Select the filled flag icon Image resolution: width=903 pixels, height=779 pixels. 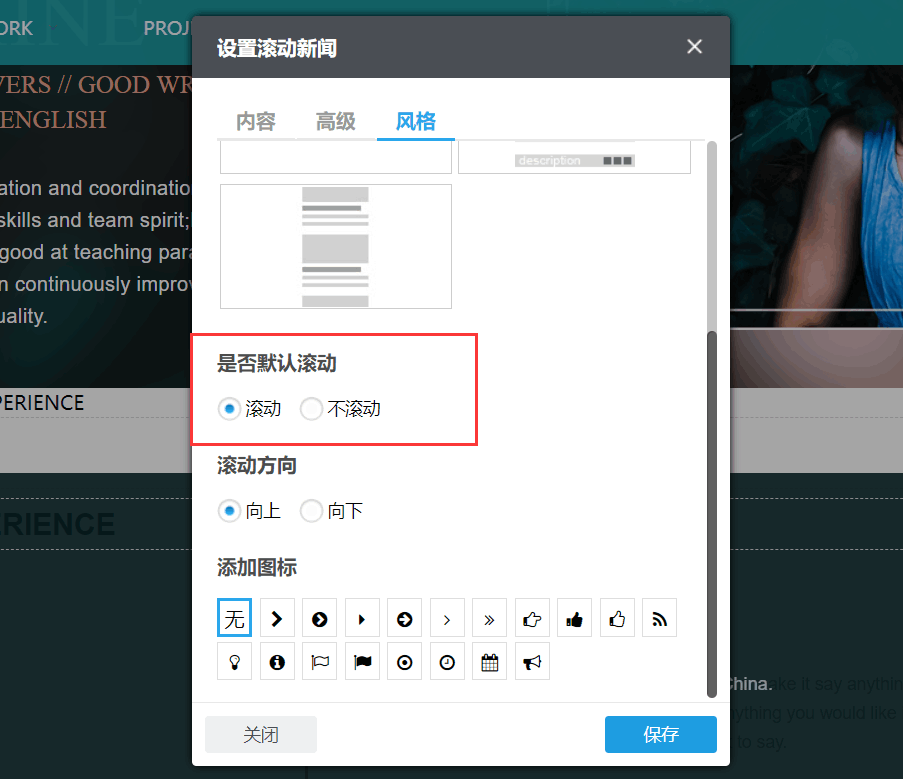[362, 661]
